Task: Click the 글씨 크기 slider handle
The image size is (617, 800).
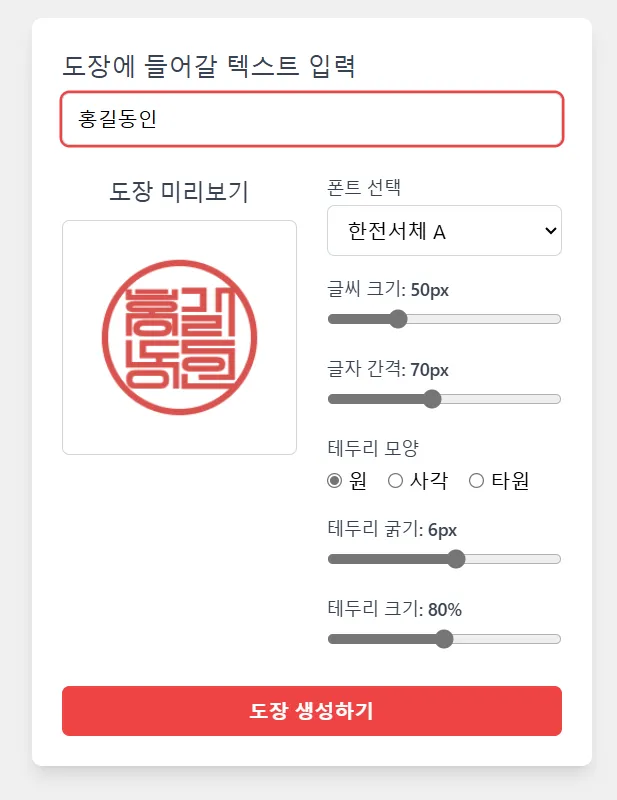Action: pyautogui.click(x=398, y=318)
